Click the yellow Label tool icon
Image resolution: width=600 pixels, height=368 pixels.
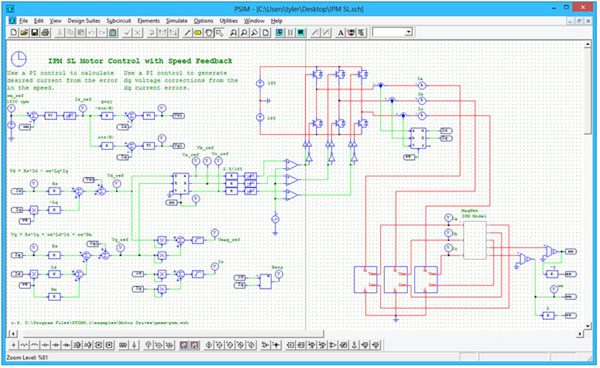tap(198, 33)
